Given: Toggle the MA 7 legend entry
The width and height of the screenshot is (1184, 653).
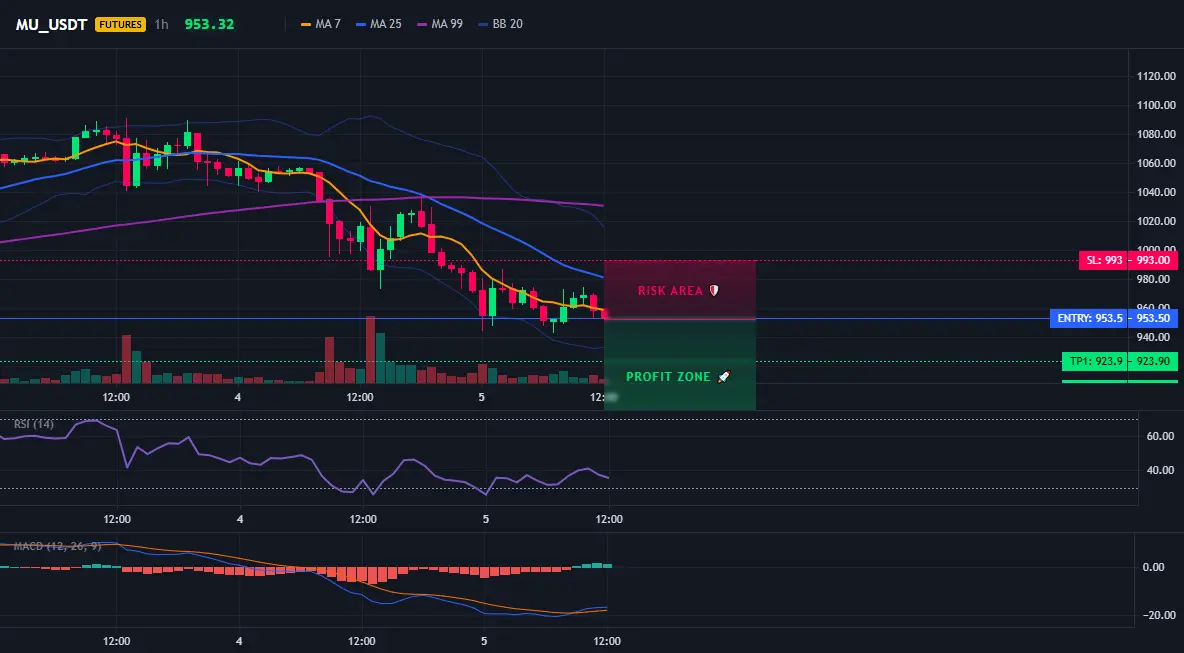Looking at the screenshot, I should coord(321,24).
